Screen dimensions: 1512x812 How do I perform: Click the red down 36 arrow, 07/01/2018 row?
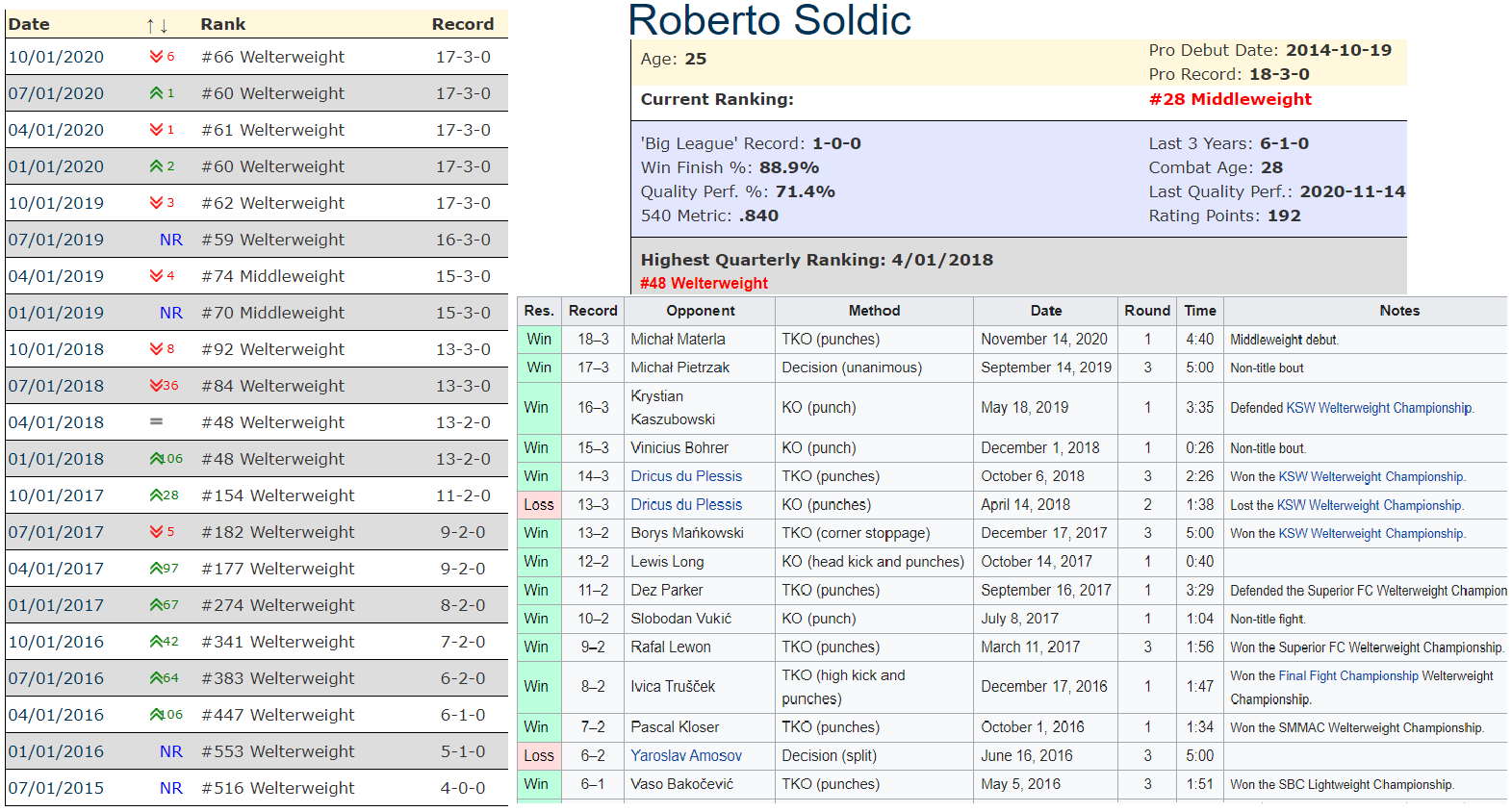click(156, 386)
